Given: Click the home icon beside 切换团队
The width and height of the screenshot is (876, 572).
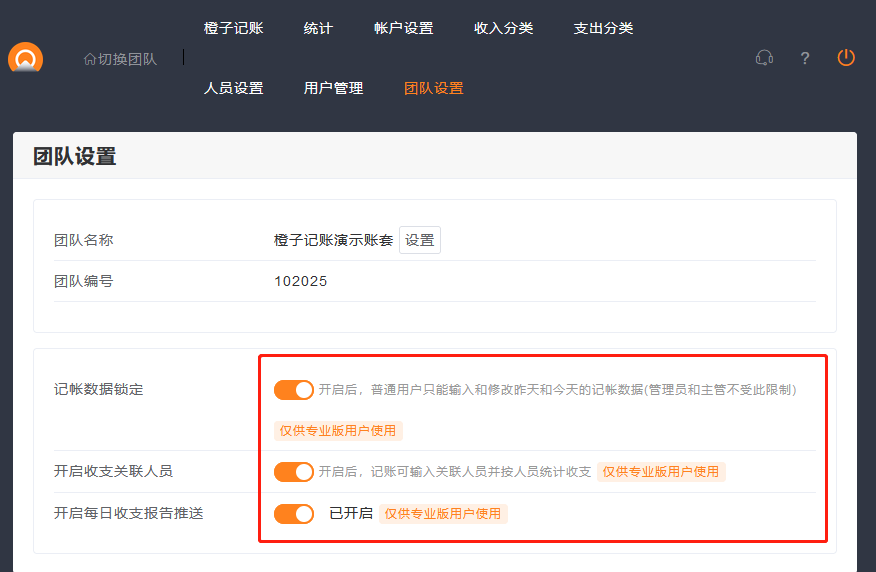Looking at the screenshot, I should 90,59.
